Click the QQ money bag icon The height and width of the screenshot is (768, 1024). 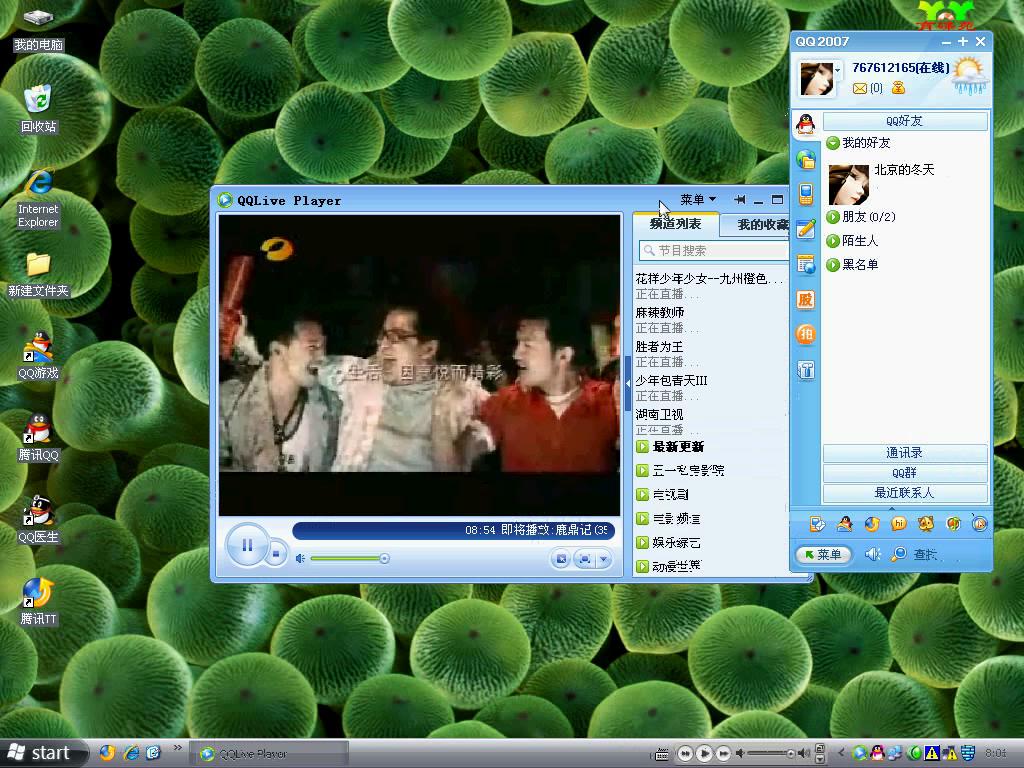click(x=899, y=88)
